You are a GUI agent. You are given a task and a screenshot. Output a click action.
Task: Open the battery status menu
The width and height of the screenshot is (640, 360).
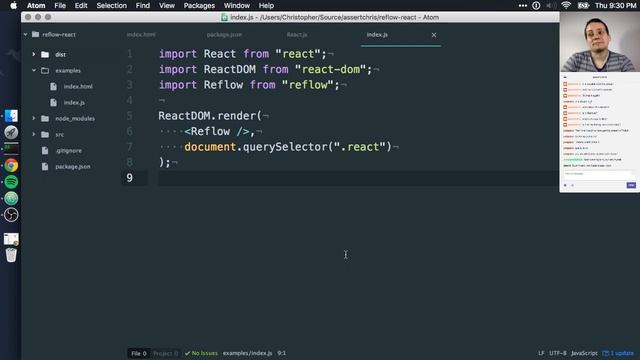583,5
